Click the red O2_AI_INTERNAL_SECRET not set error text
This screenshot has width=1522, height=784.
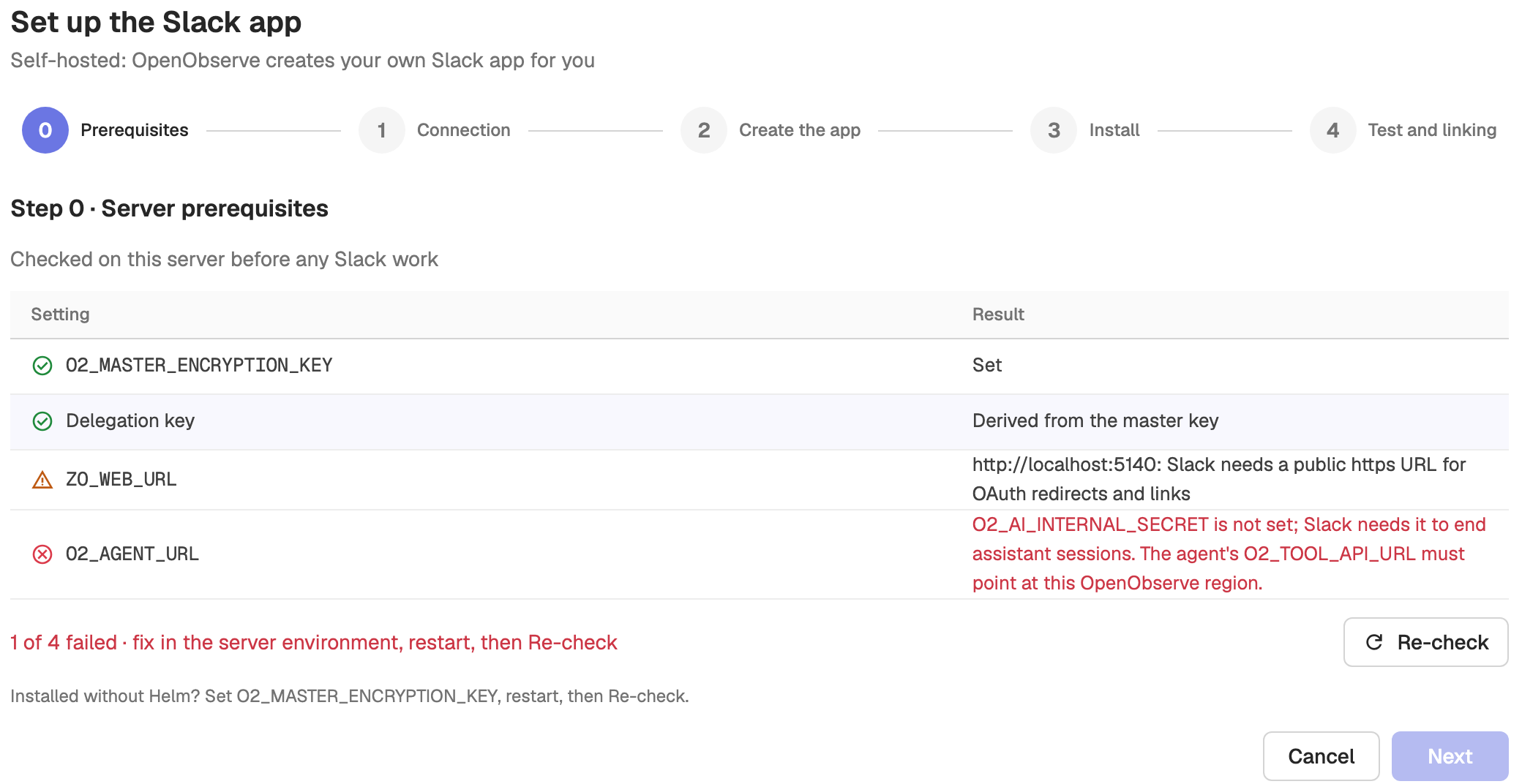(x=1229, y=554)
